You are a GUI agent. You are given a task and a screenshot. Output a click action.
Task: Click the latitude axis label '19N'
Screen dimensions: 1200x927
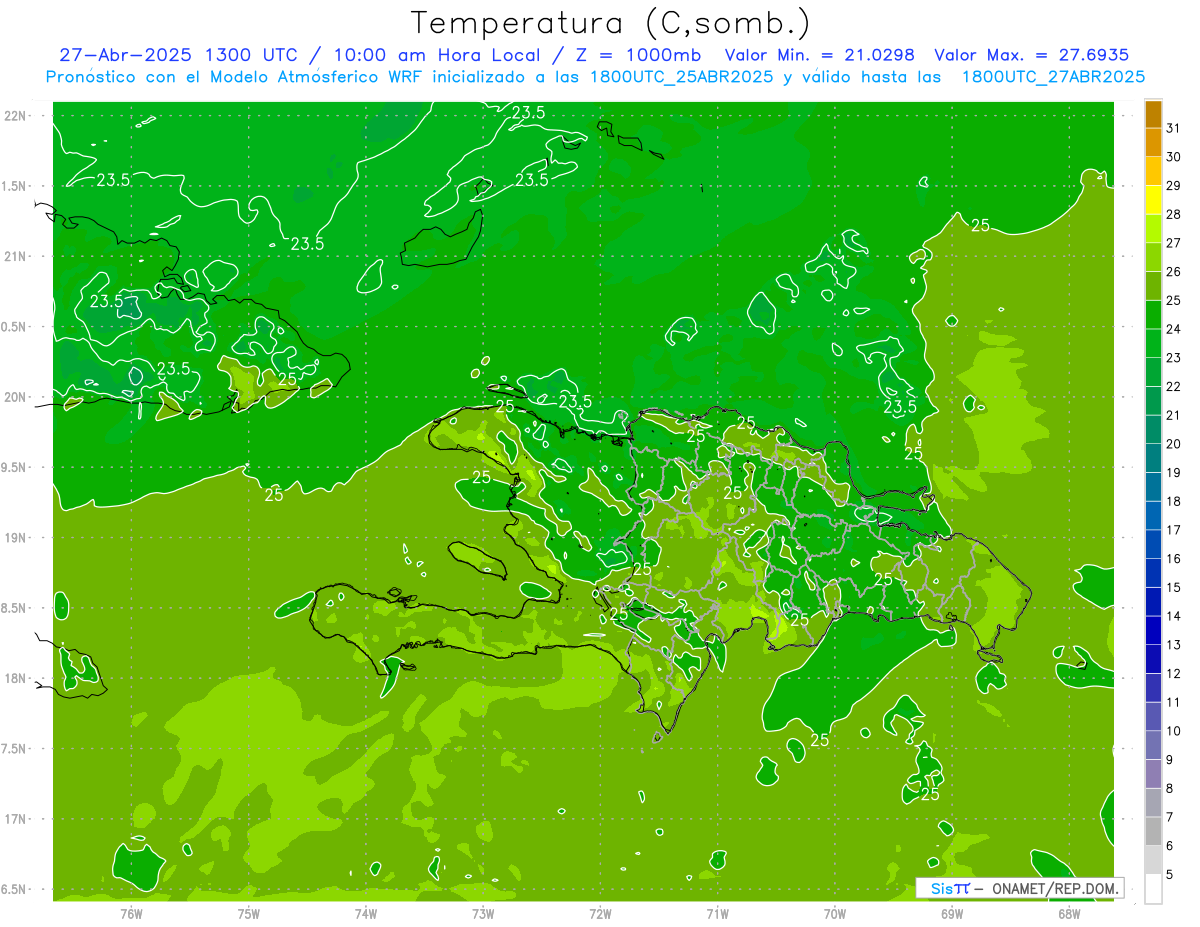pyautogui.click(x=17, y=538)
